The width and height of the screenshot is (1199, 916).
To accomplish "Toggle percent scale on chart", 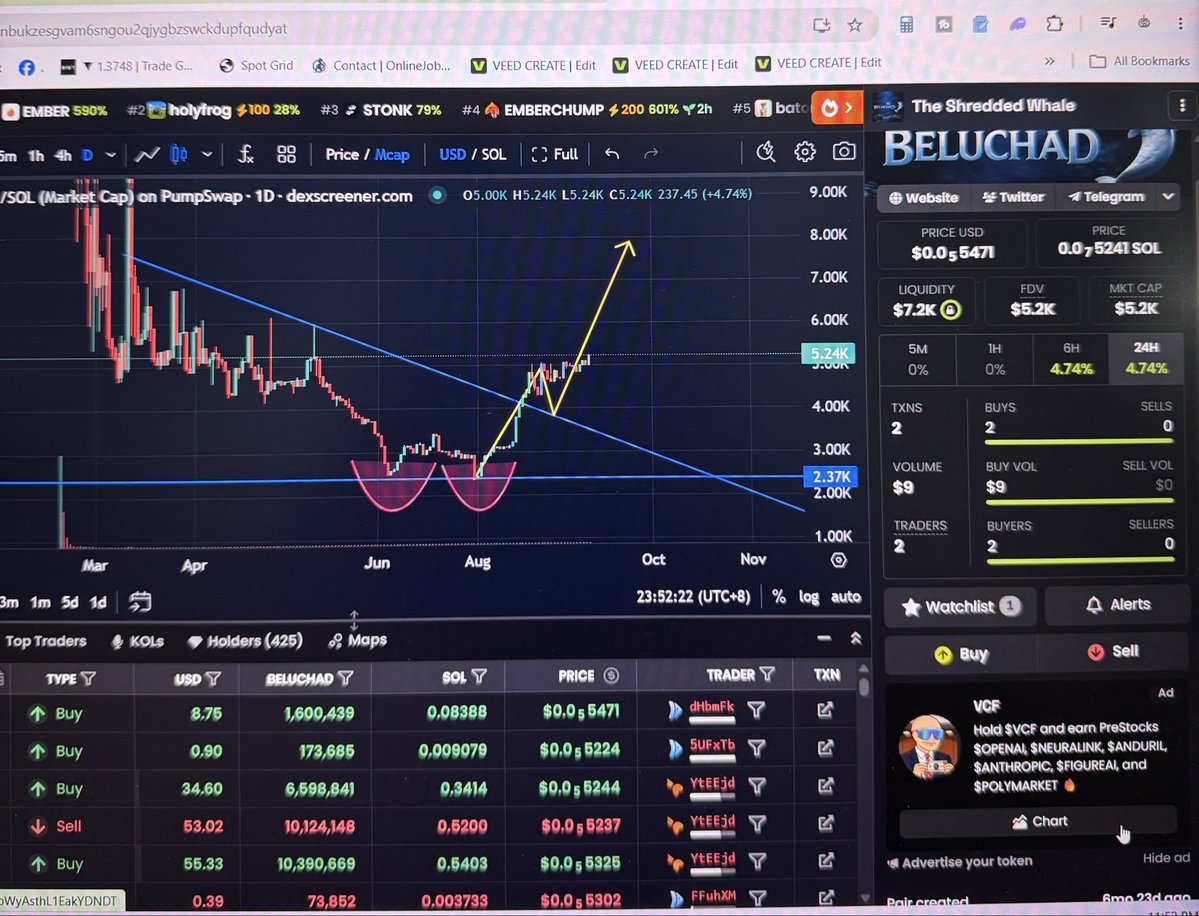I will click(778, 596).
